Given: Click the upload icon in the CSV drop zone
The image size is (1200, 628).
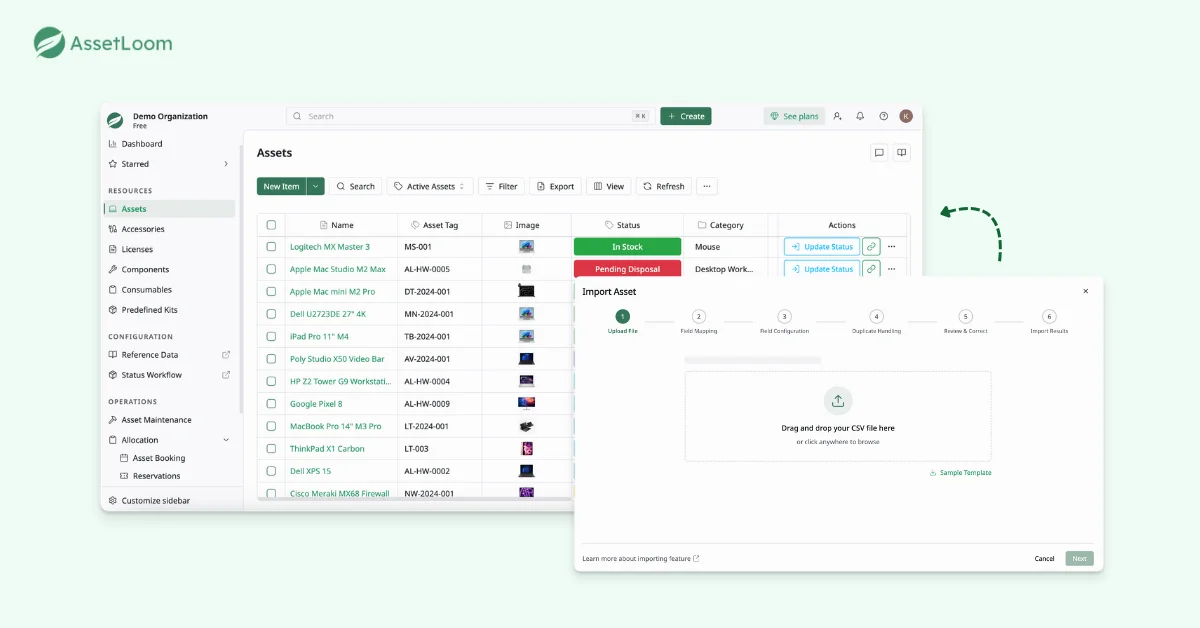Looking at the screenshot, I should tap(838, 401).
